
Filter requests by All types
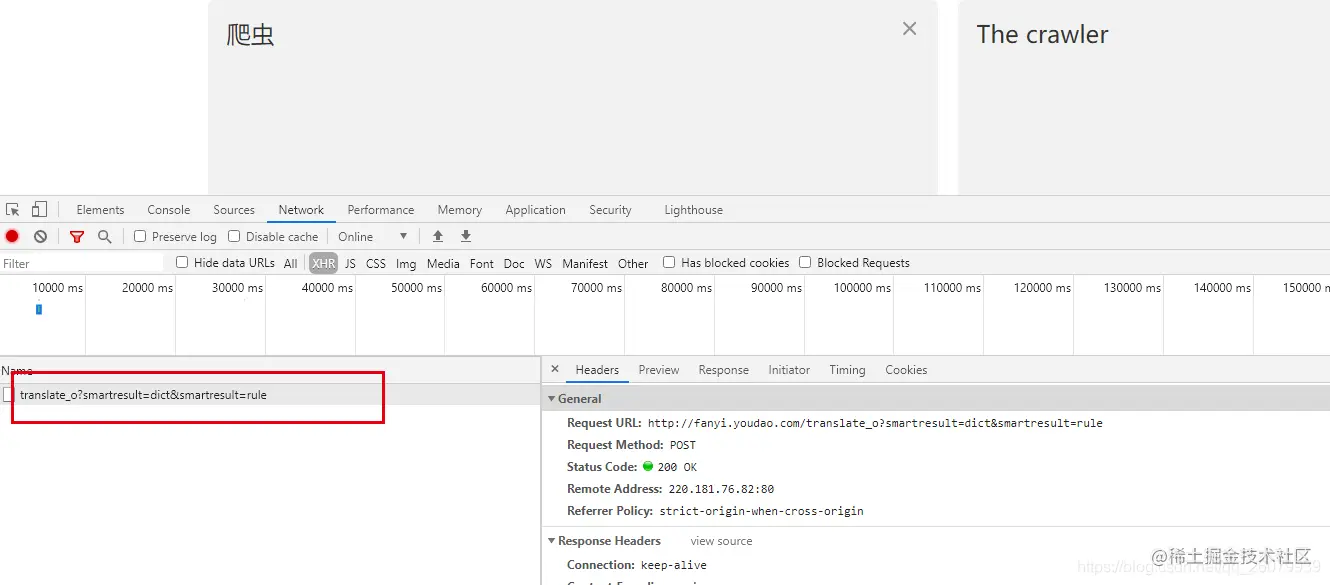click(290, 264)
